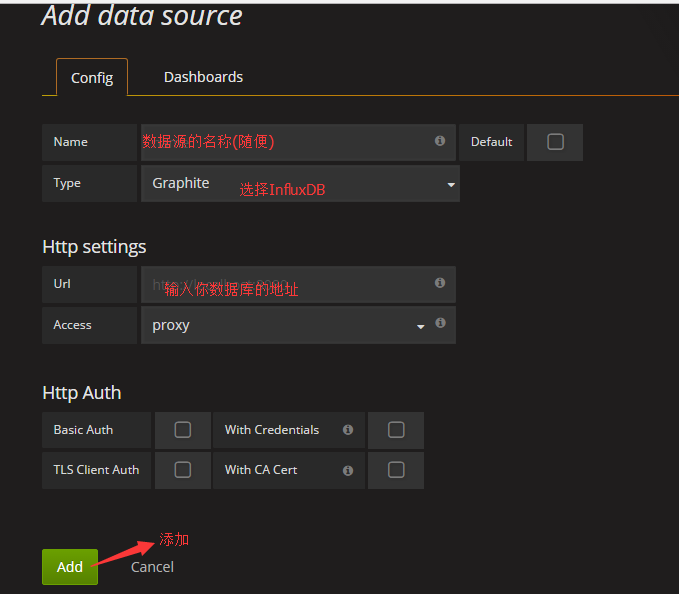Open the Type dropdown showing Graphite
679x594 pixels.
[x=300, y=183]
